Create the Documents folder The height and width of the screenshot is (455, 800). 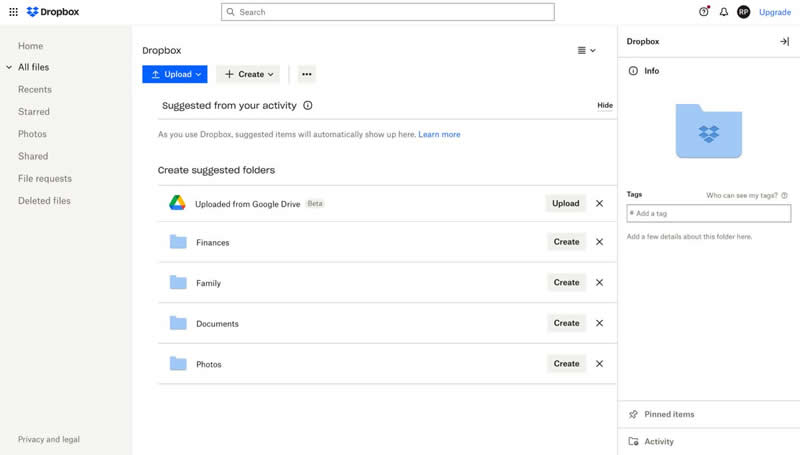(x=566, y=323)
